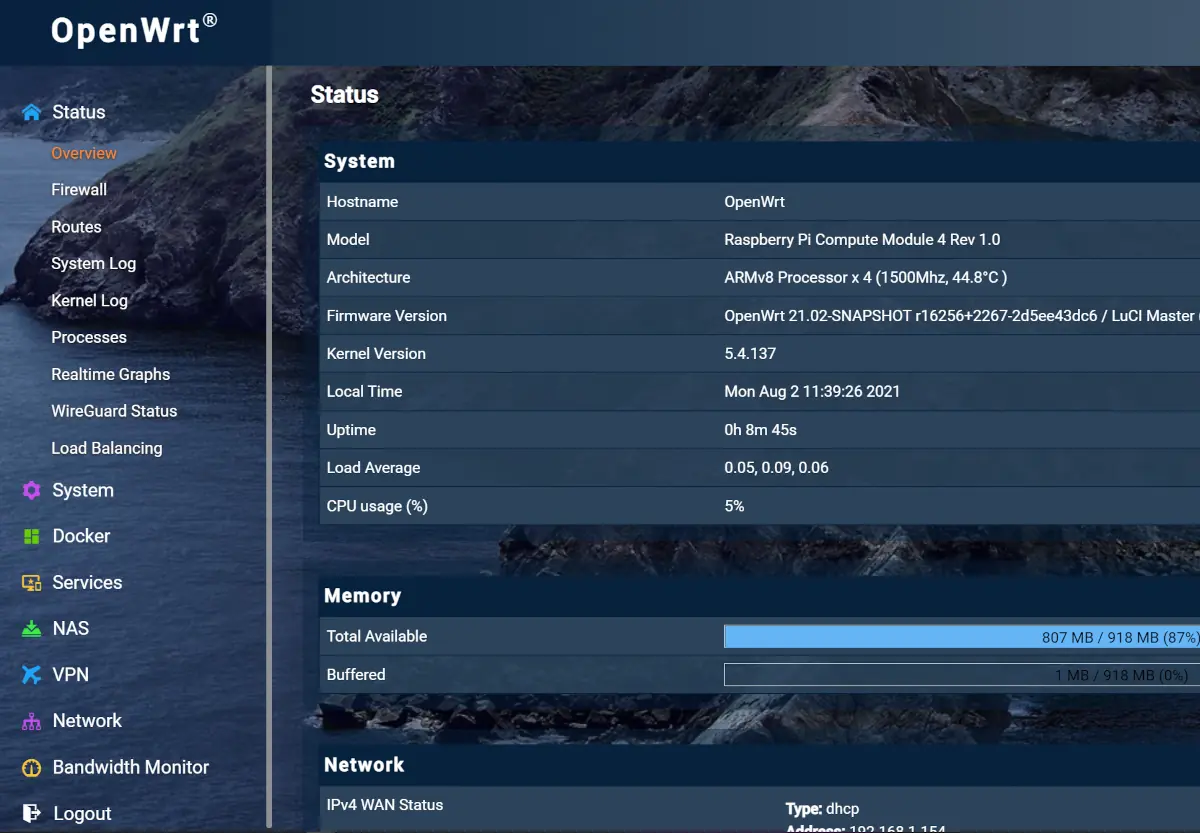This screenshot has height=833, width=1200.
Task: Click the green Docker icon
Action: (x=32, y=536)
